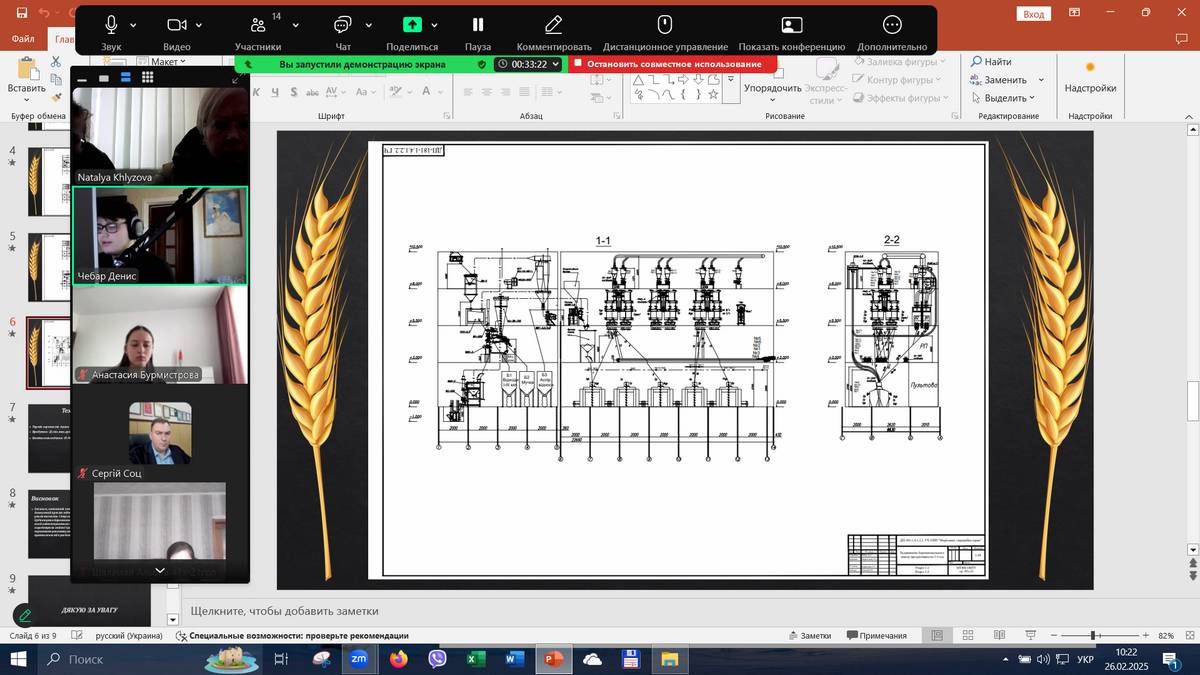Open ribbon display options icon
This screenshot has width=1200, height=675.
coord(1073,13)
